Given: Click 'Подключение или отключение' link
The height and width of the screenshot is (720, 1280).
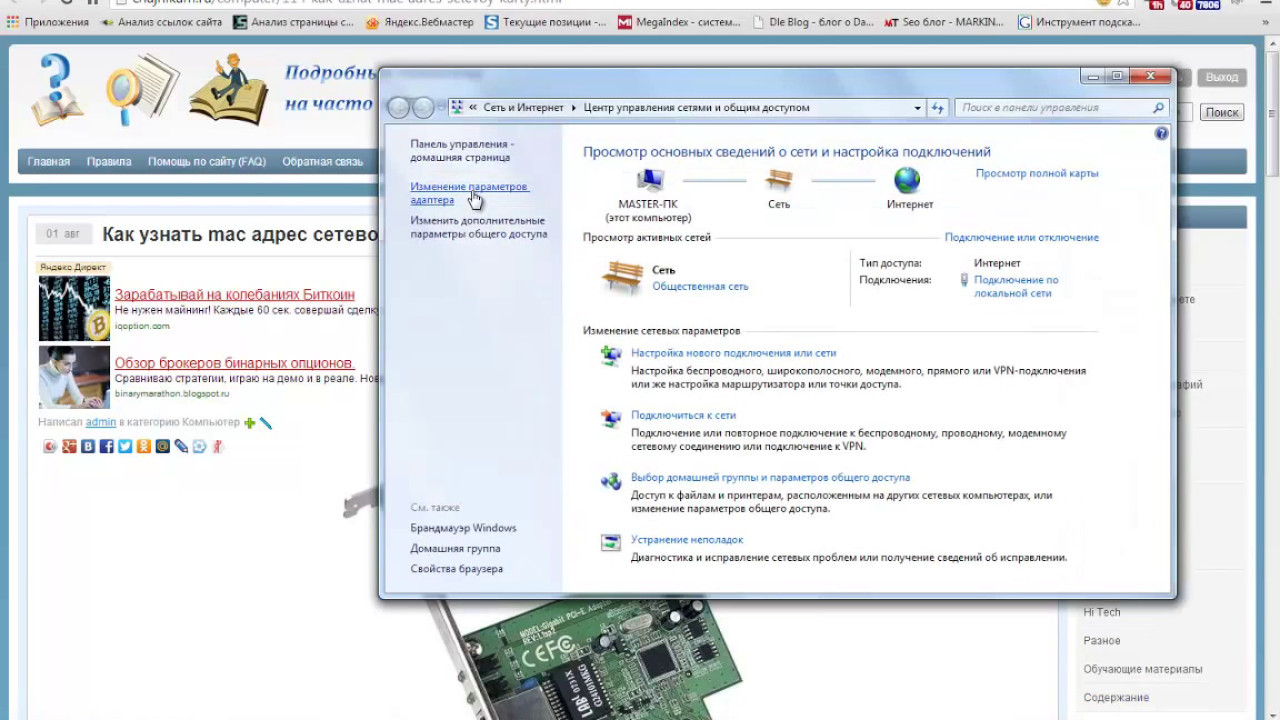Looking at the screenshot, I should (1021, 237).
